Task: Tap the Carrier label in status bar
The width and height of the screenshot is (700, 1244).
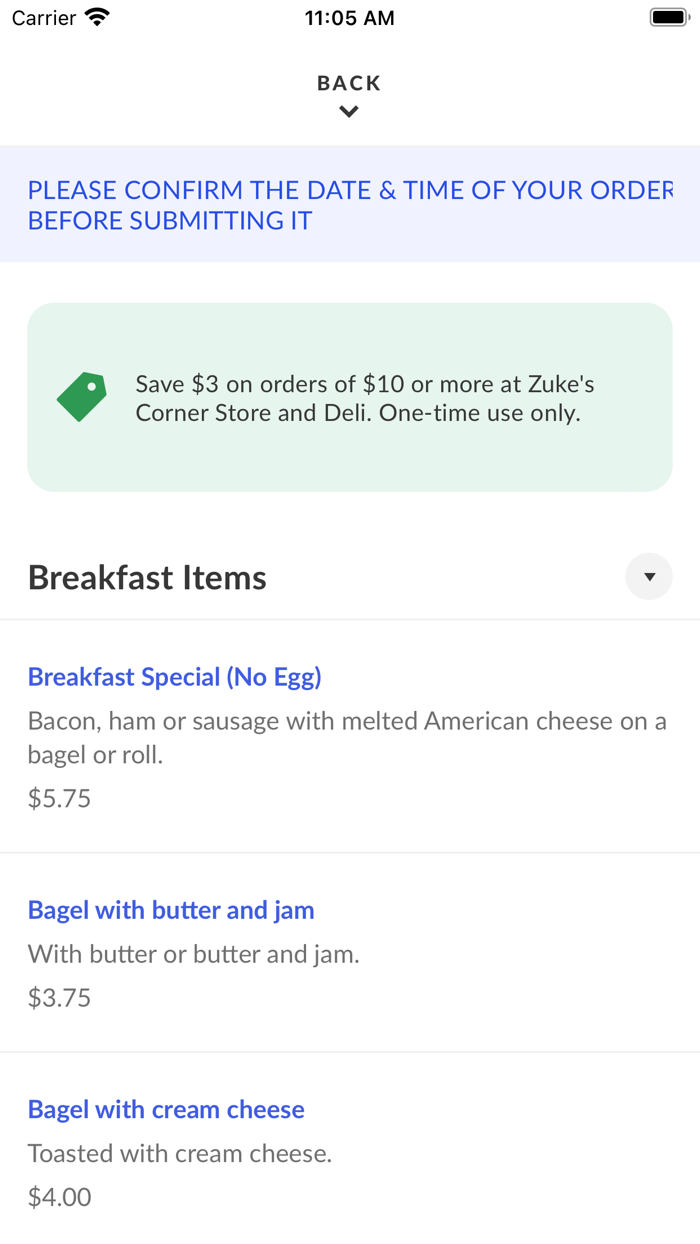Action: click(x=44, y=18)
